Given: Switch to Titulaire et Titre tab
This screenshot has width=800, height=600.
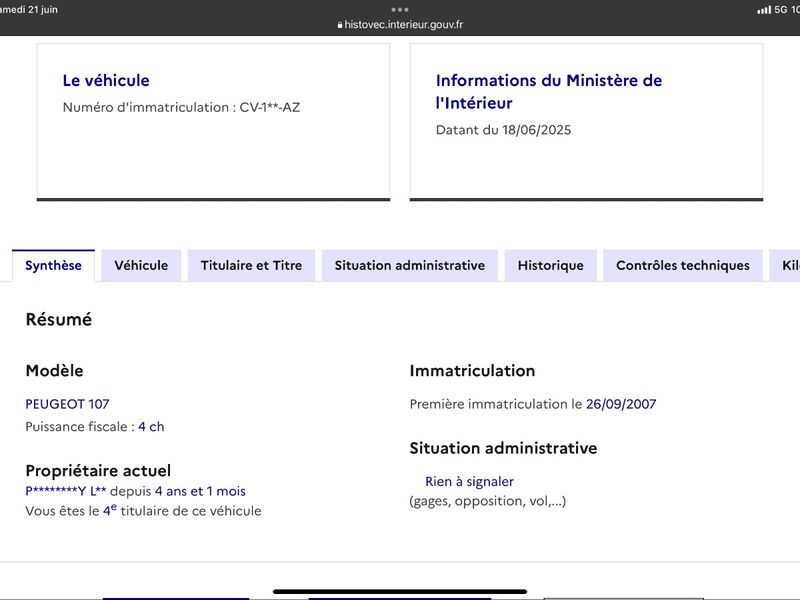Looking at the screenshot, I should coord(251,265).
